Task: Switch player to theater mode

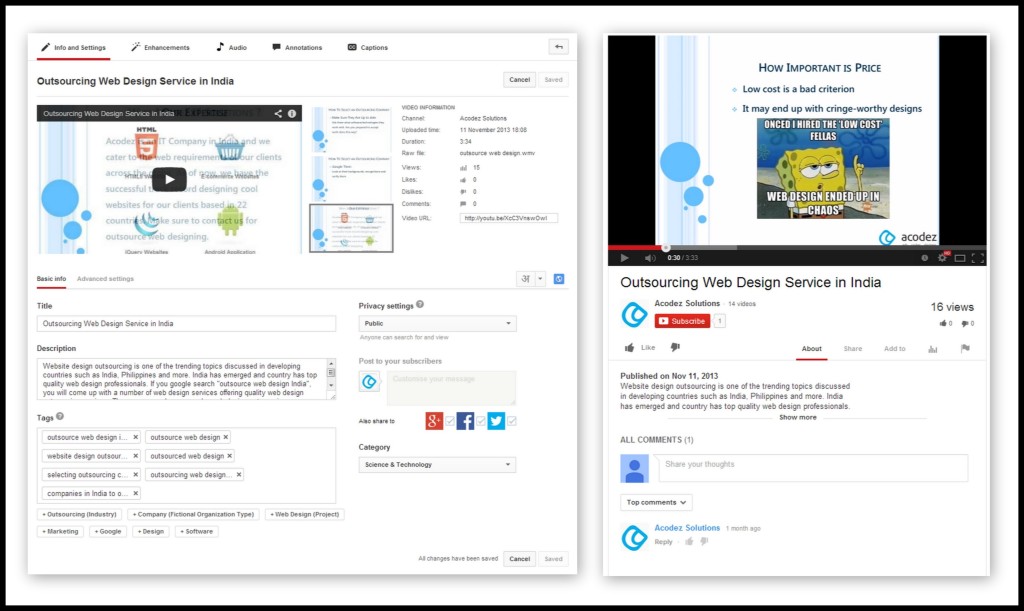Action: (x=960, y=258)
